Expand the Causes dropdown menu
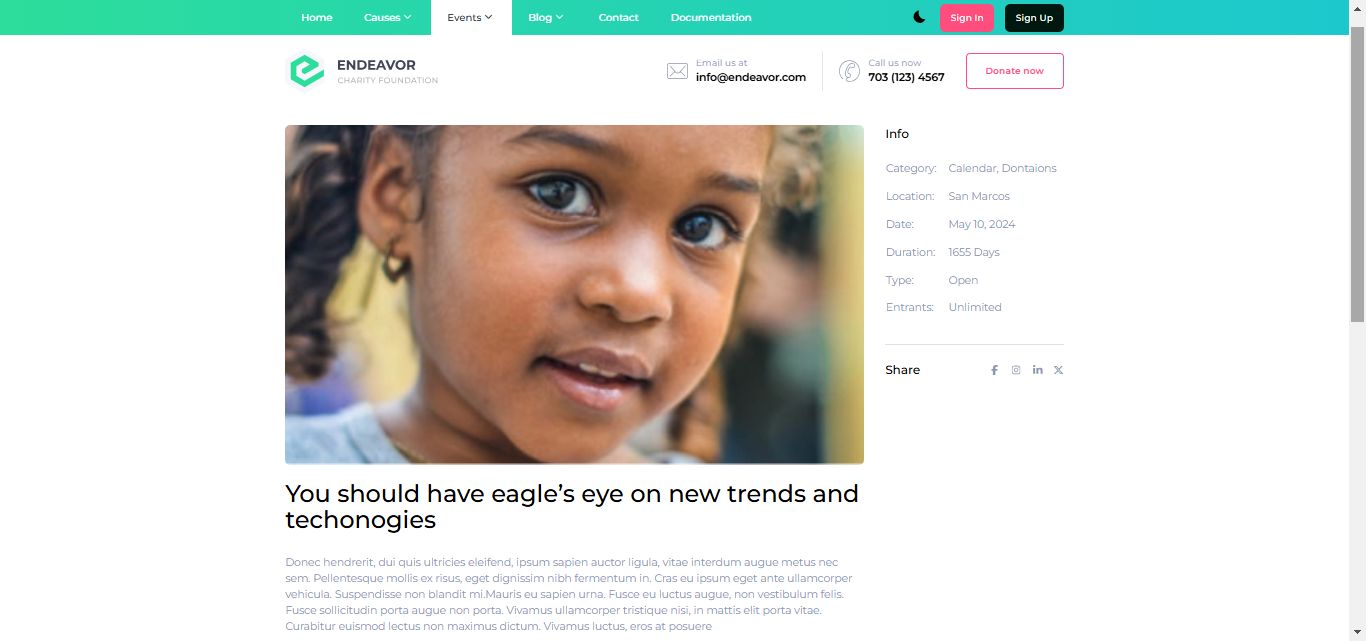 [x=388, y=17]
